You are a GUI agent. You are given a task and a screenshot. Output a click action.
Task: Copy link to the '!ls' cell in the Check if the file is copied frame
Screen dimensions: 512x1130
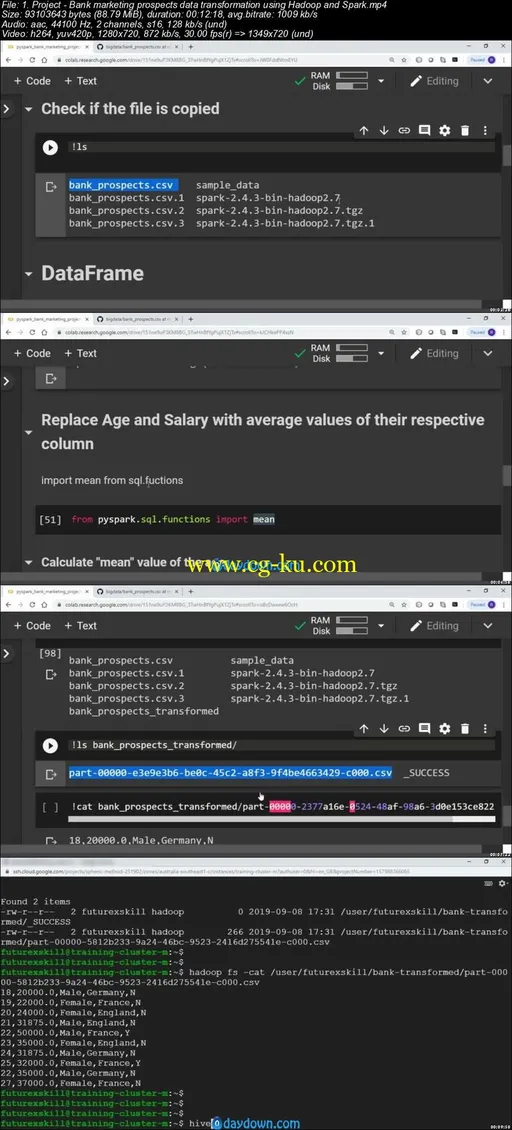[x=404, y=130]
